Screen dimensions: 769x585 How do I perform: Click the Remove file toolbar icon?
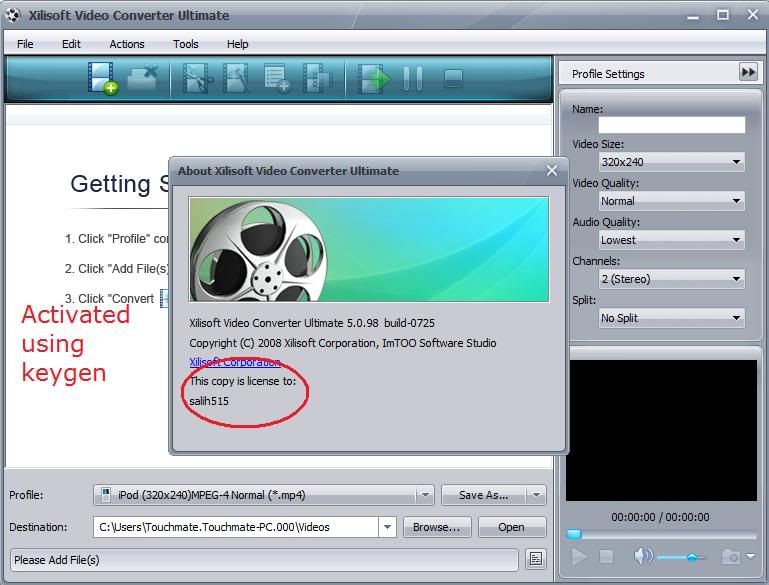point(143,79)
